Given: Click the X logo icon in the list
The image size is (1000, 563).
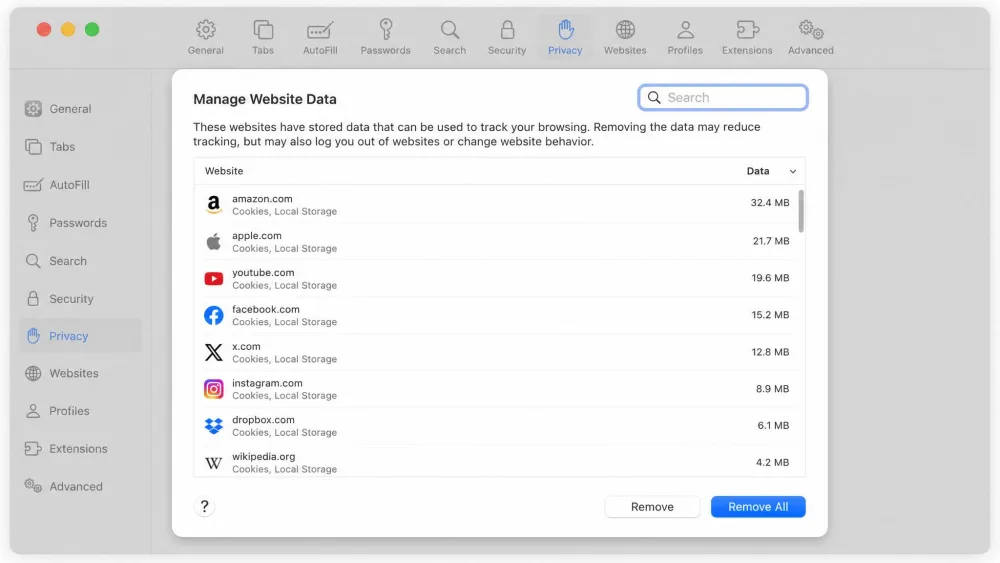Looking at the screenshot, I should (x=214, y=352).
